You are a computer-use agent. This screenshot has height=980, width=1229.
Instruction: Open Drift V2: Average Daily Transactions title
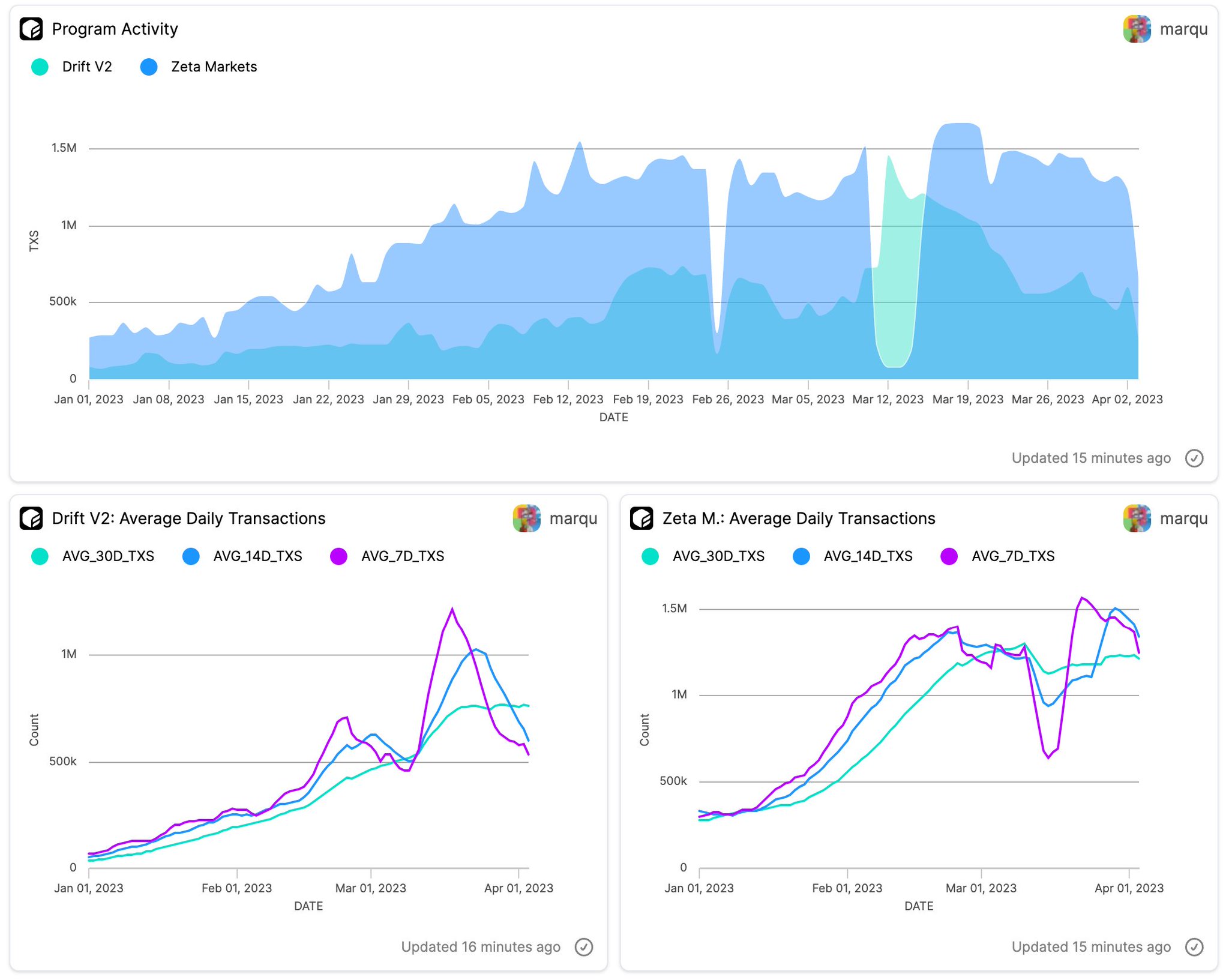point(188,519)
